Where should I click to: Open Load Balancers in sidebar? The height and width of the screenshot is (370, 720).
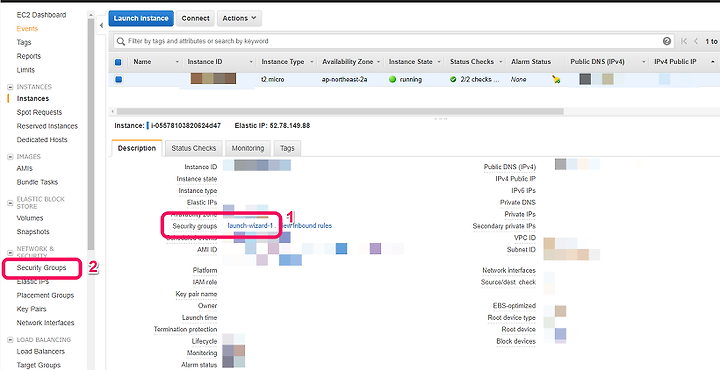coord(40,352)
